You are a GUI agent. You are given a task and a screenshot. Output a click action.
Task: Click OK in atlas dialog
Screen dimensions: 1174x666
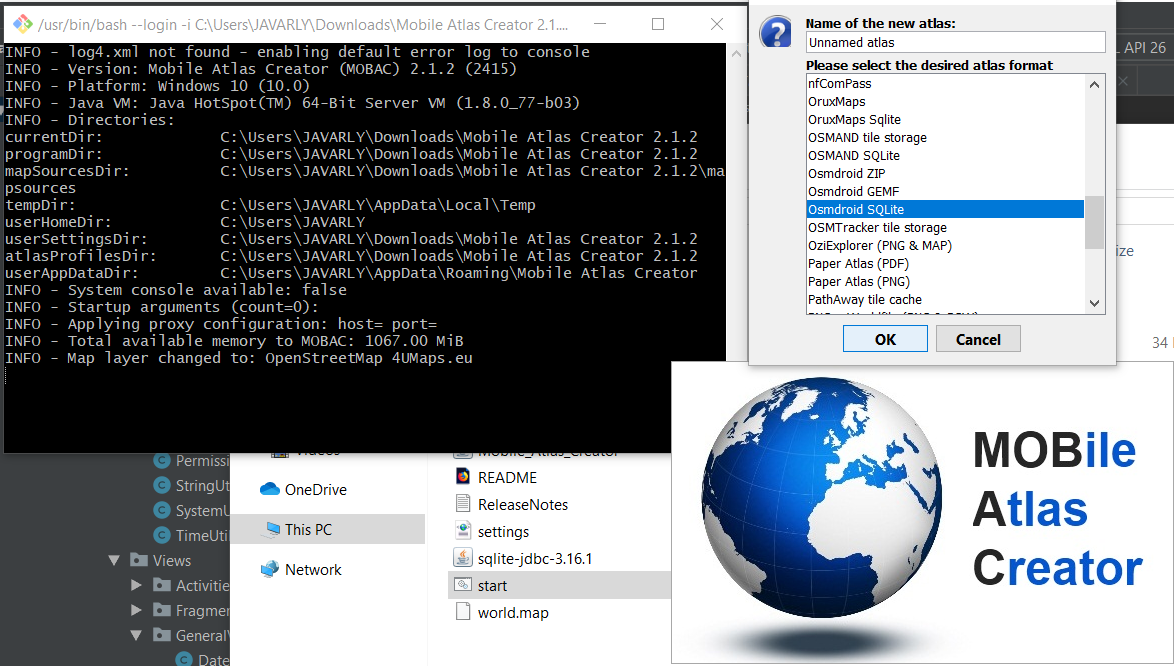[x=885, y=339]
